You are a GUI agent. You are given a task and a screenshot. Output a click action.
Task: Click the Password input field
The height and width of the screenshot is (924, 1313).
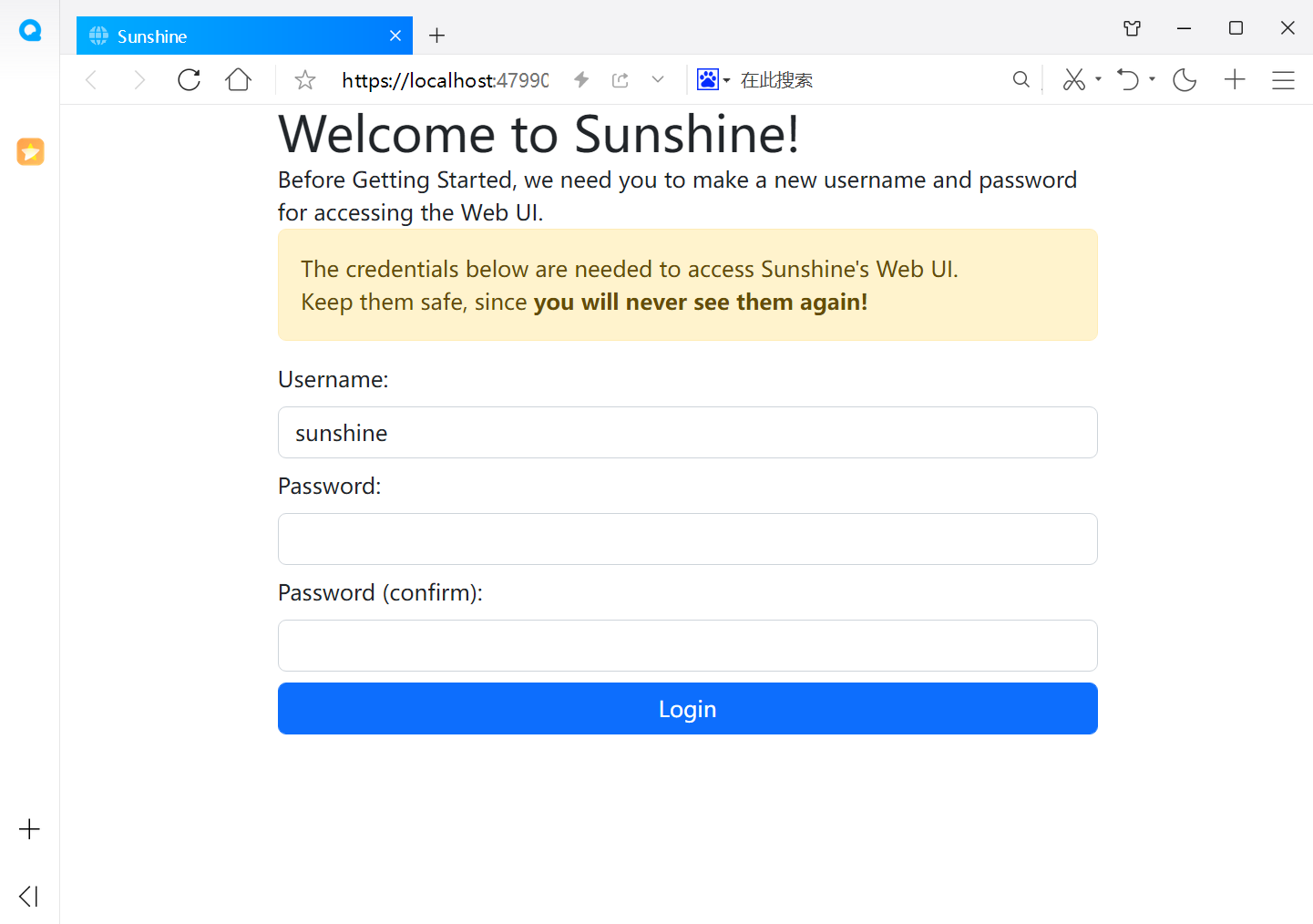coord(688,539)
